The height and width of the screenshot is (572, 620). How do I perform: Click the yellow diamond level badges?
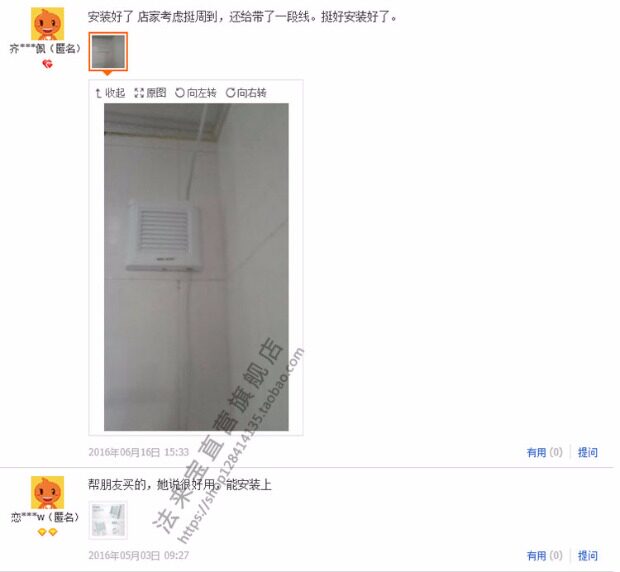(47, 532)
